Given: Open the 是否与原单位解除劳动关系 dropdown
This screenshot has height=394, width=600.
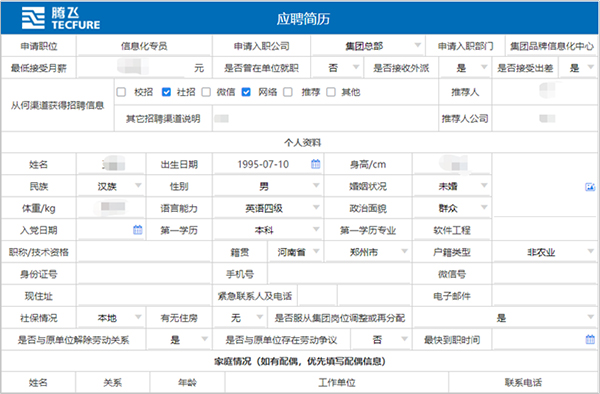Looking at the screenshot, I should tap(179, 340).
